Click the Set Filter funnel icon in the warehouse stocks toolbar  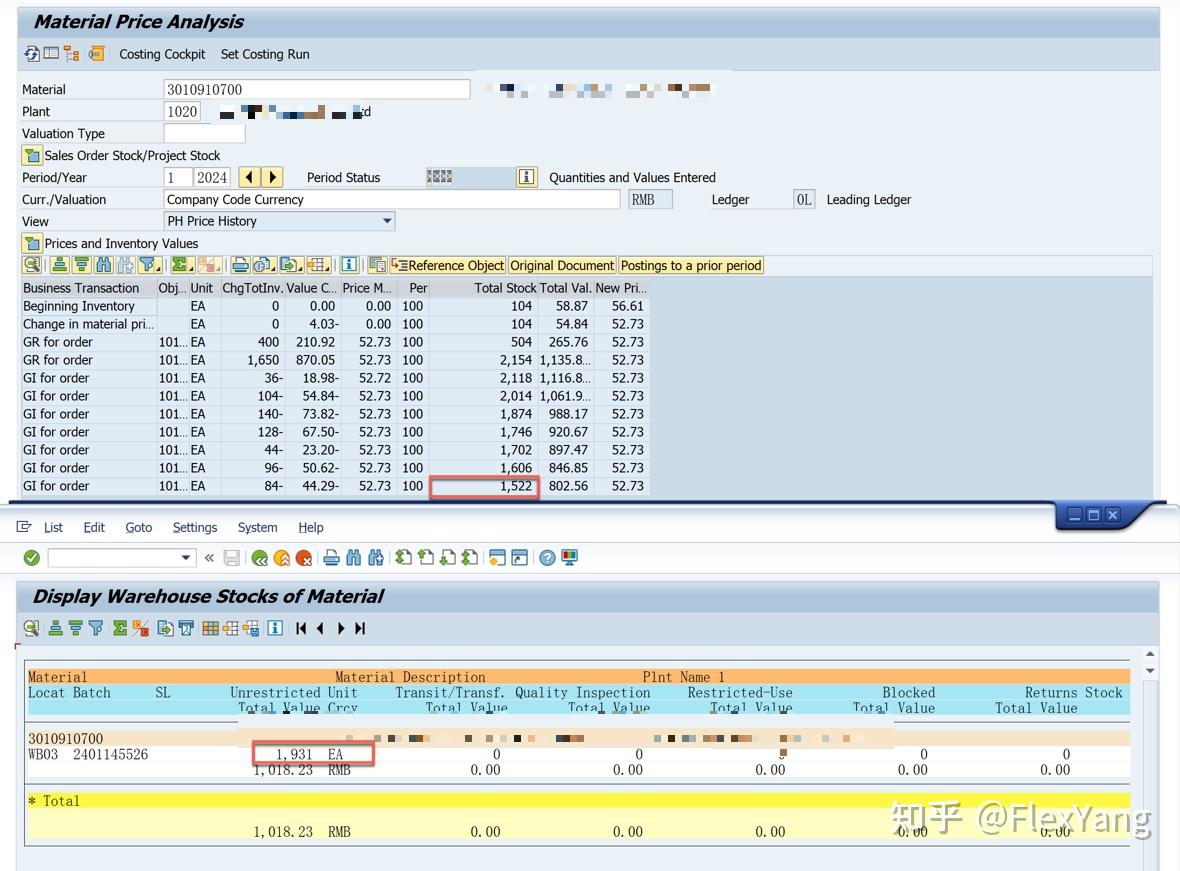point(96,628)
